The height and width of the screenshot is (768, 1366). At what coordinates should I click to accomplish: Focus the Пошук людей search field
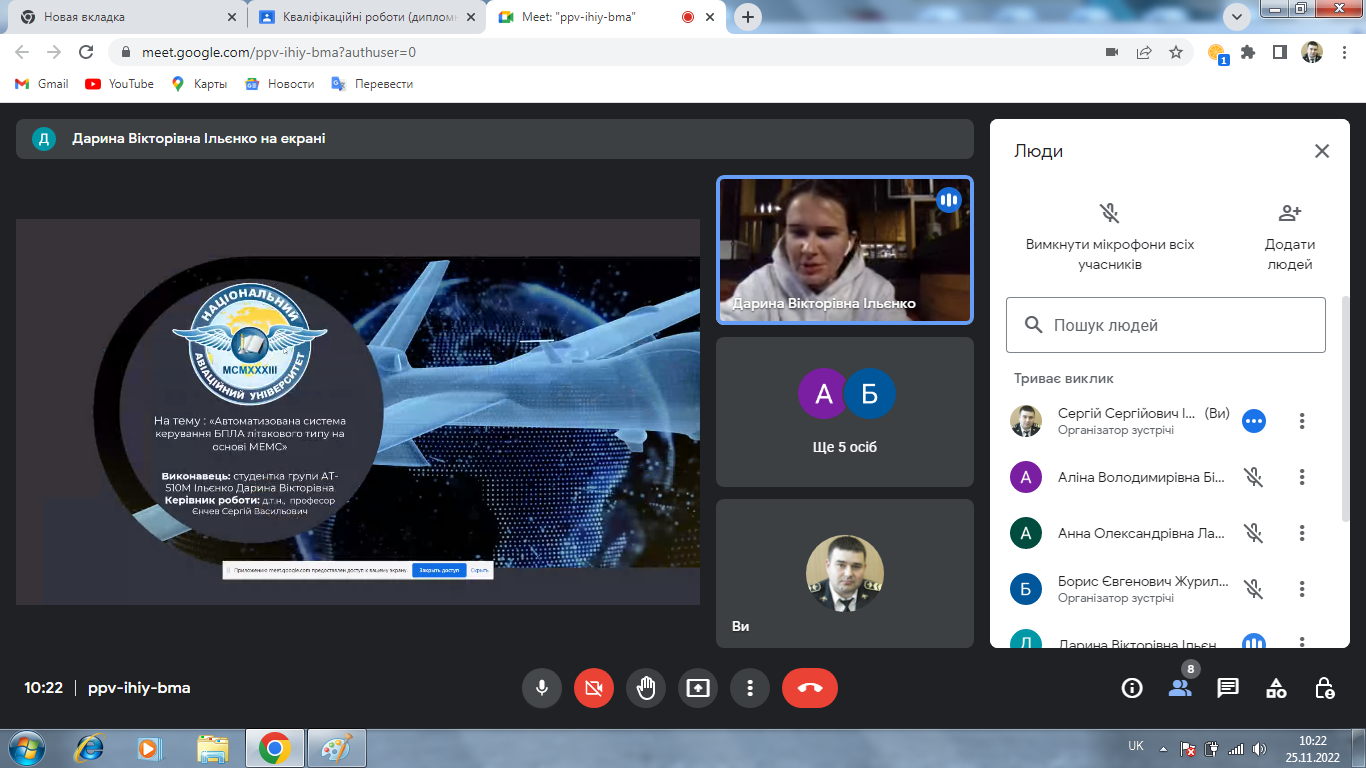(1166, 325)
